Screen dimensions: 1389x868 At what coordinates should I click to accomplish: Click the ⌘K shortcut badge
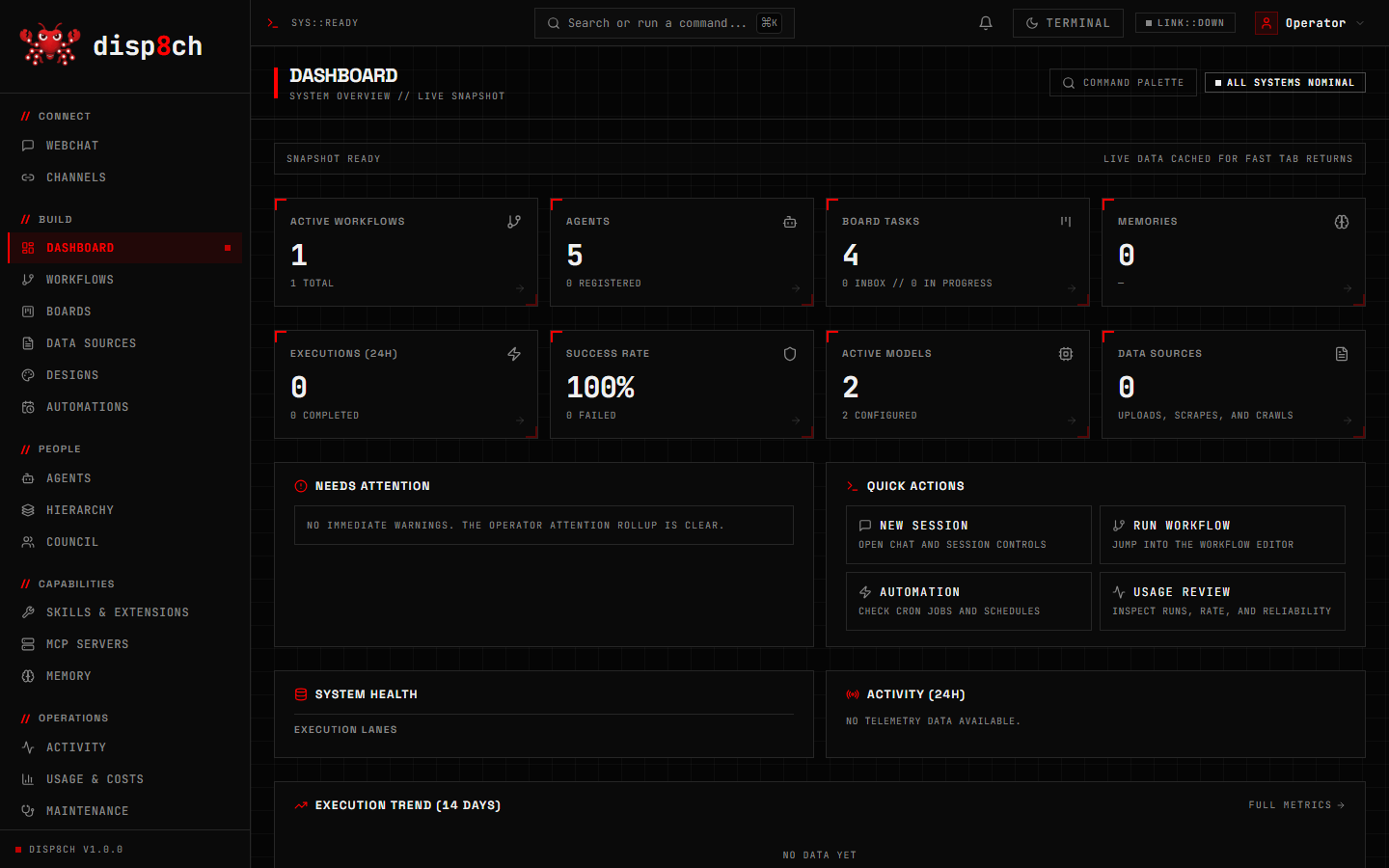(x=769, y=23)
